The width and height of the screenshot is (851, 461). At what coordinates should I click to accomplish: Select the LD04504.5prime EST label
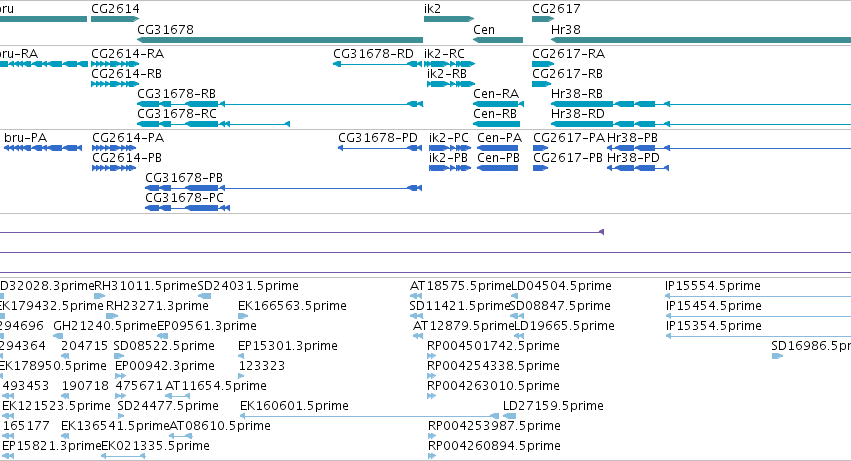click(x=562, y=286)
